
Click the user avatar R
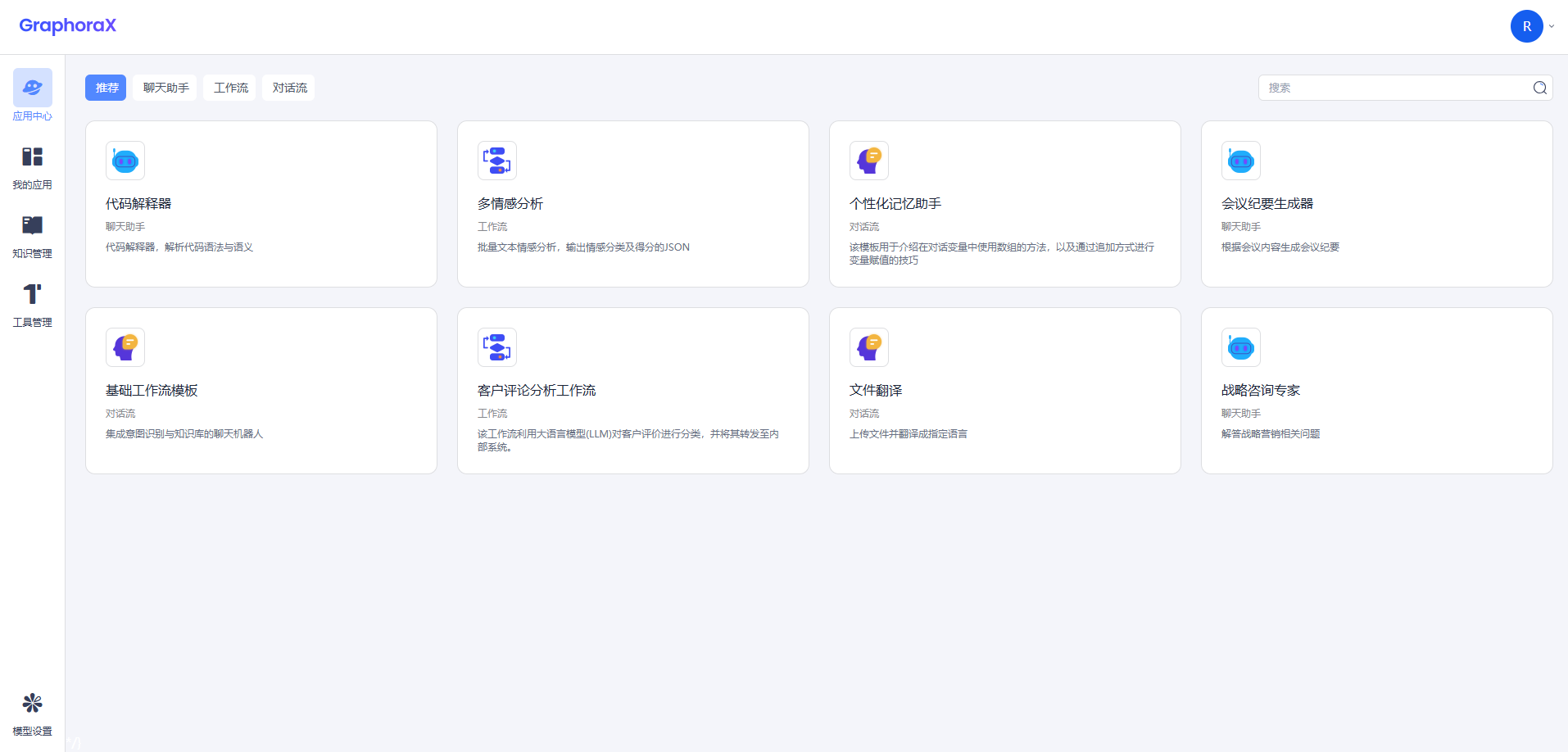point(1526,26)
